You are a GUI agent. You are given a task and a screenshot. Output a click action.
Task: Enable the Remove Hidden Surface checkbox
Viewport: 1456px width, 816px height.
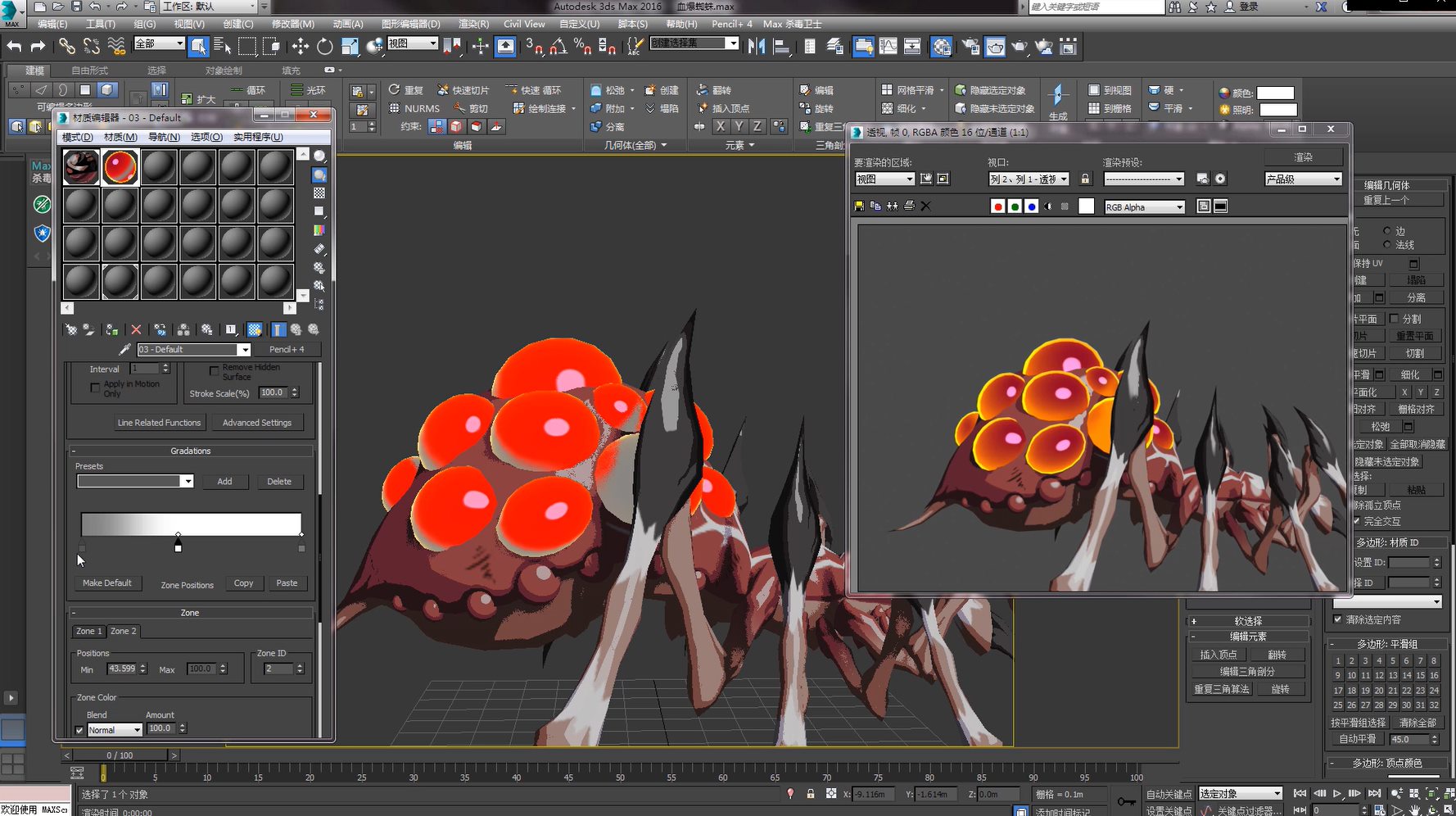coord(214,370)
